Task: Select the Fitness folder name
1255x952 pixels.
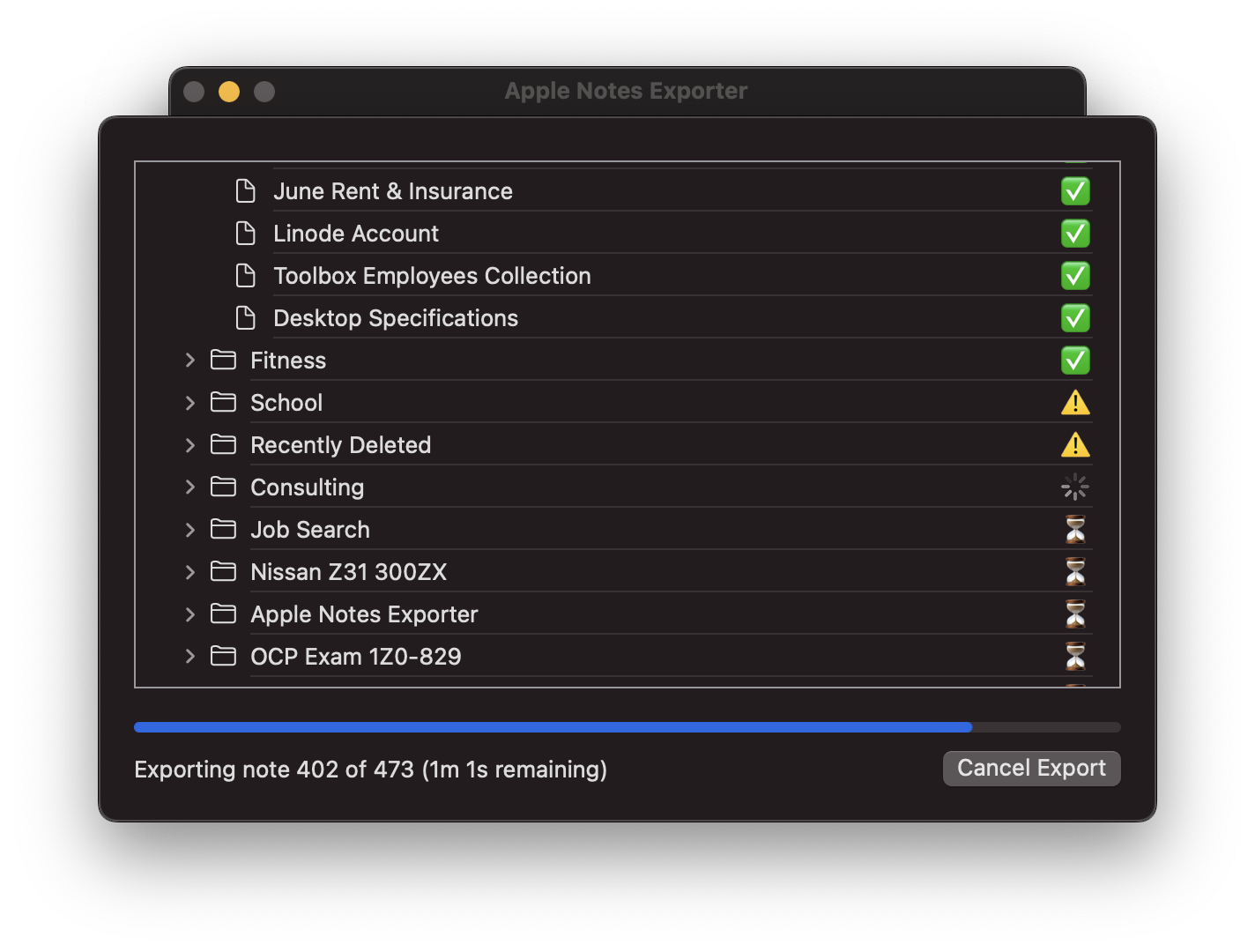Action: pyautogui.click(x=288, y=361)
